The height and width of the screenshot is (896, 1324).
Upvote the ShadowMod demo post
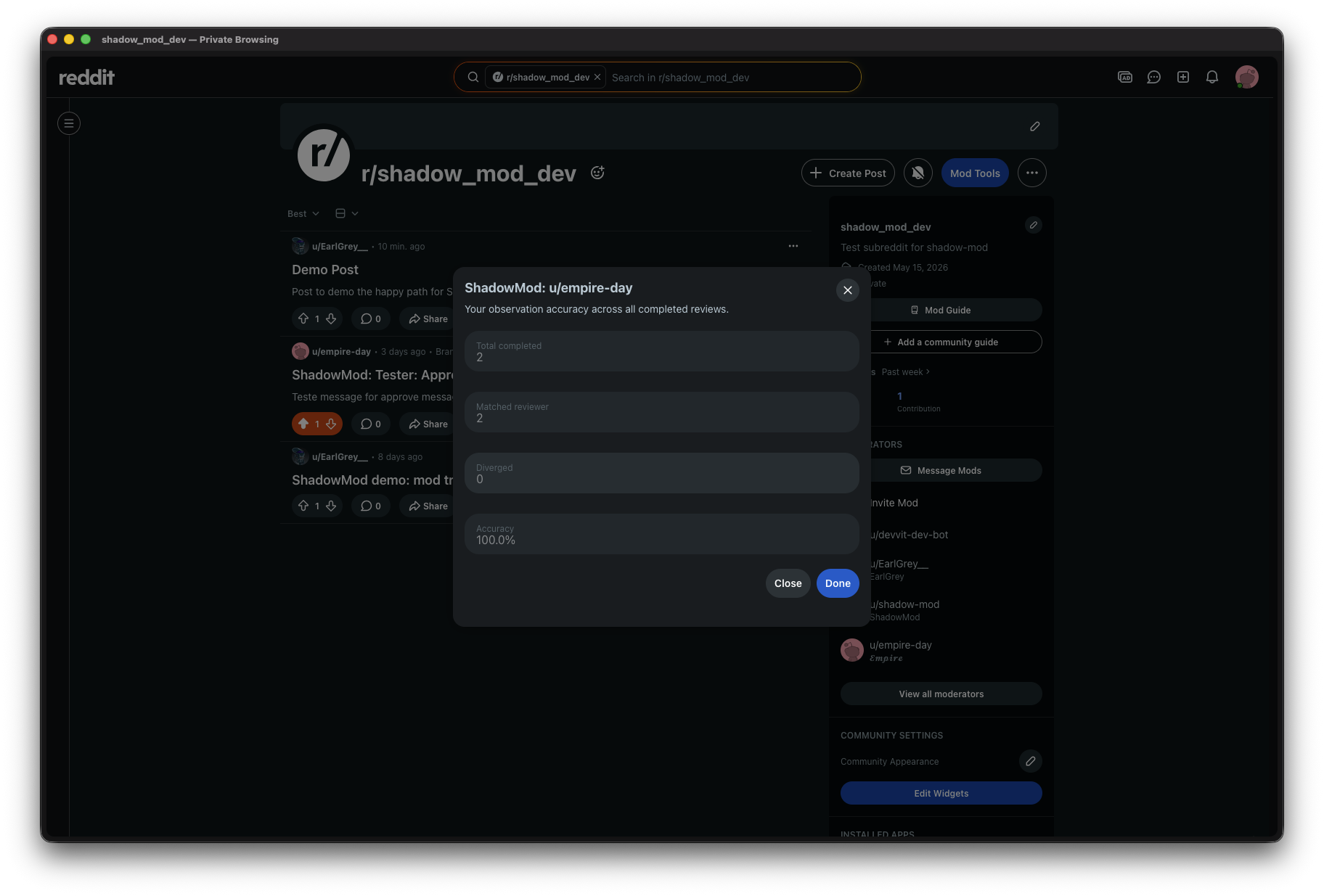[x=303, y=506]
